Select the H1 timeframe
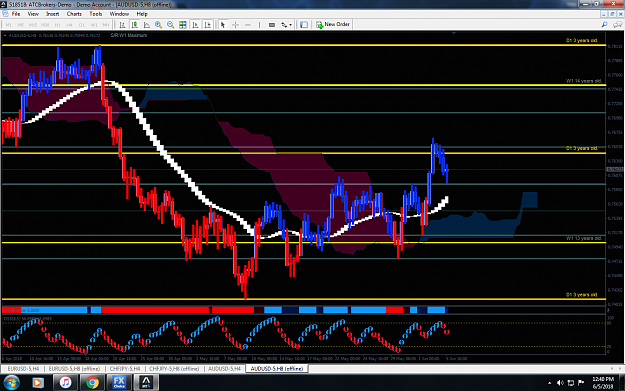This screenshot has height=391, width=625. coord(57,25)
